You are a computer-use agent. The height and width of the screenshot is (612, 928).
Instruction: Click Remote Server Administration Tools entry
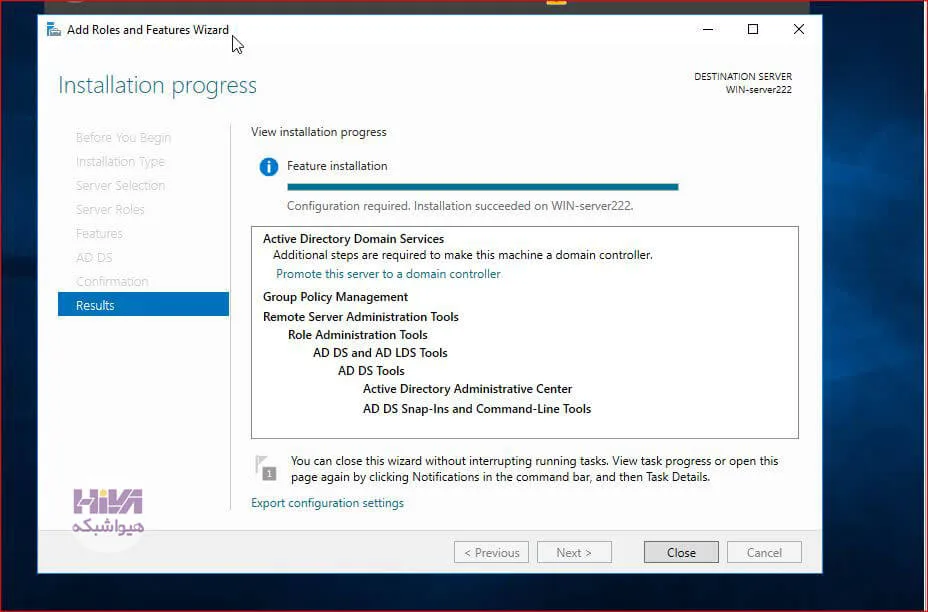tap(360, 317)
